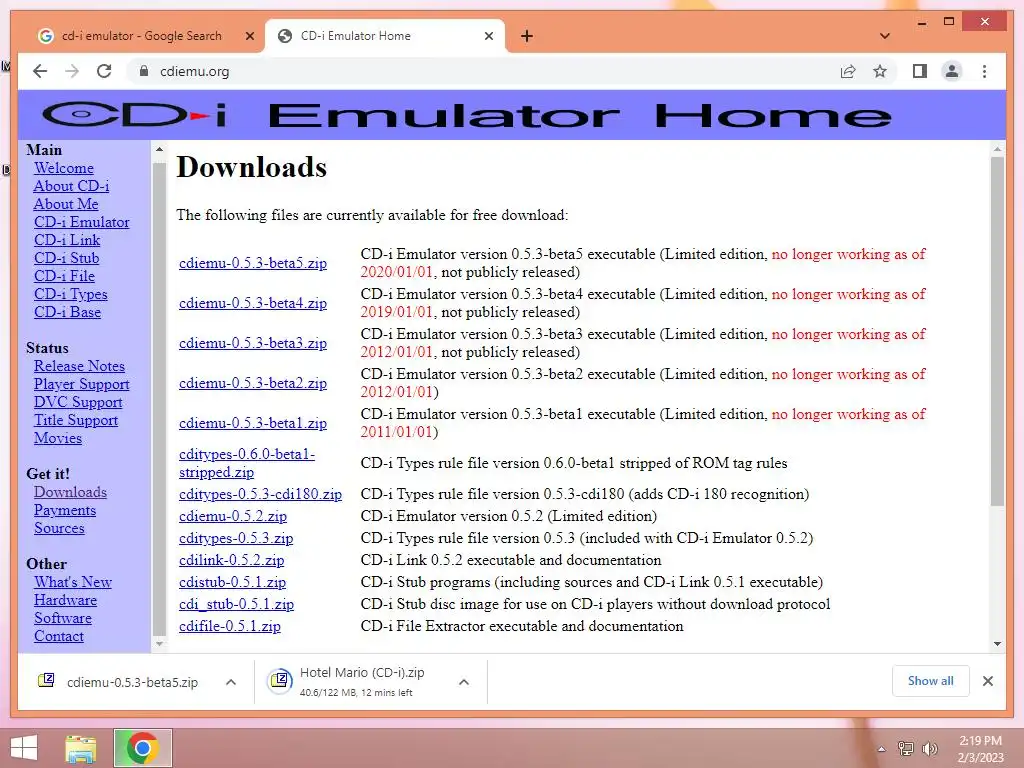1024x768 pixels.
Task: Click the browser forward arrow
Action: (x=72, y=71)
